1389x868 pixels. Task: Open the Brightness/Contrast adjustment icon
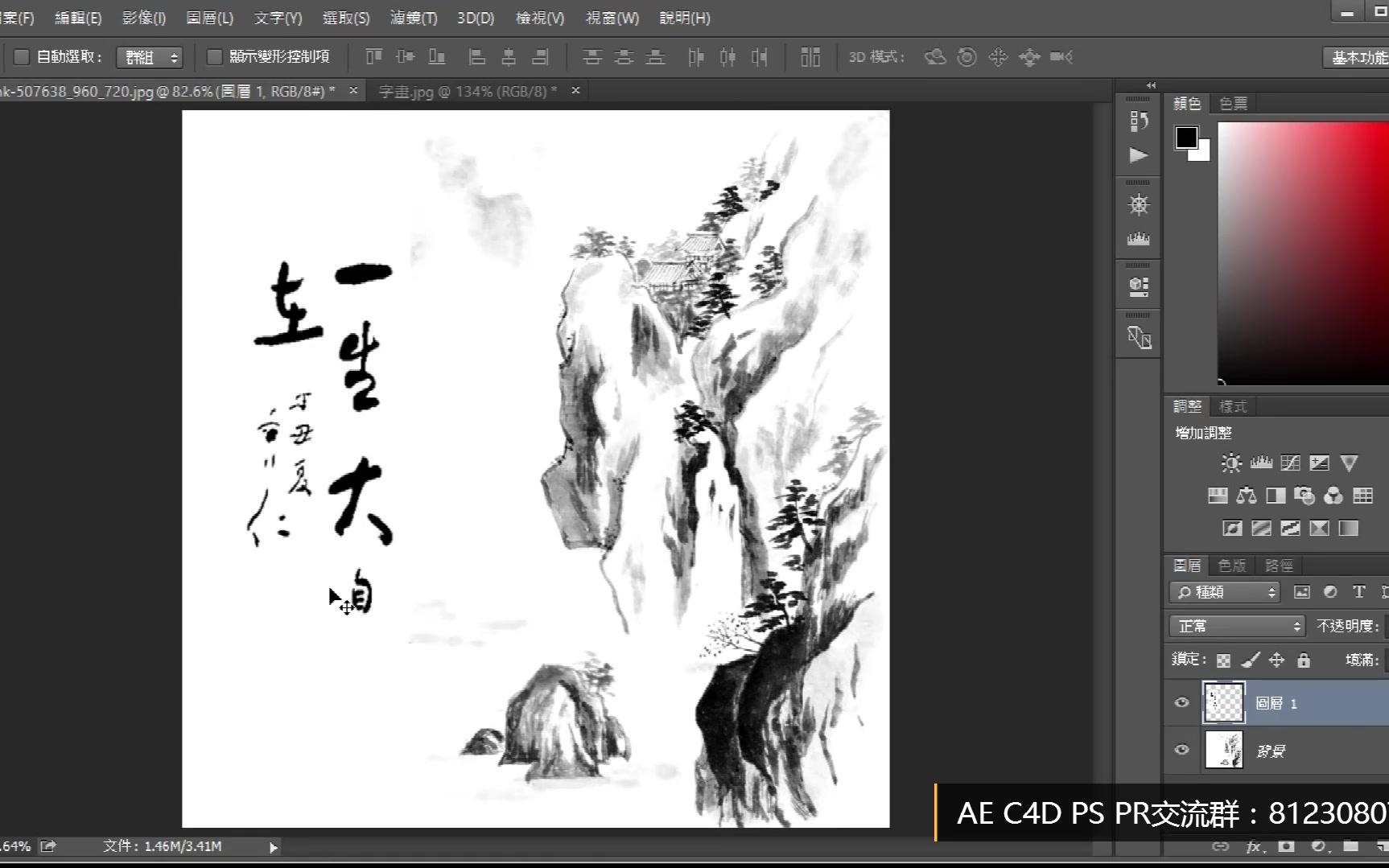(x=1231, y=463)
